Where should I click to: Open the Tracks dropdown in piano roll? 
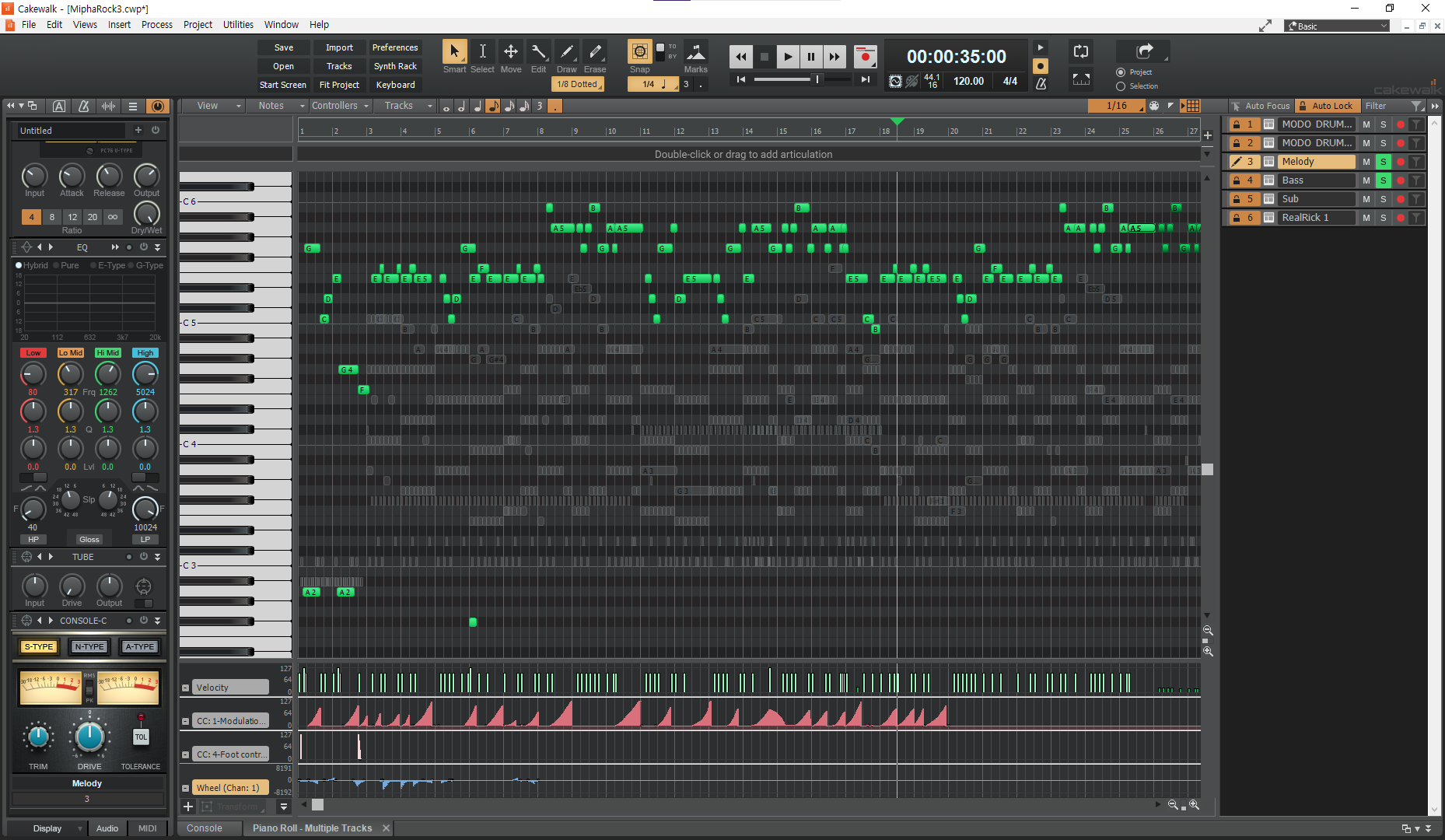coord(405,106)
